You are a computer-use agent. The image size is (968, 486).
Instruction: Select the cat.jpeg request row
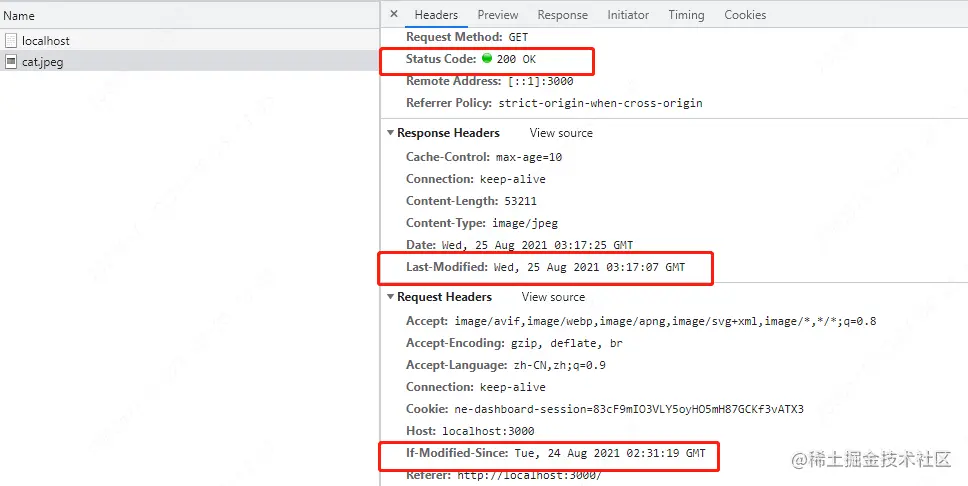click(x=190, y=62)
